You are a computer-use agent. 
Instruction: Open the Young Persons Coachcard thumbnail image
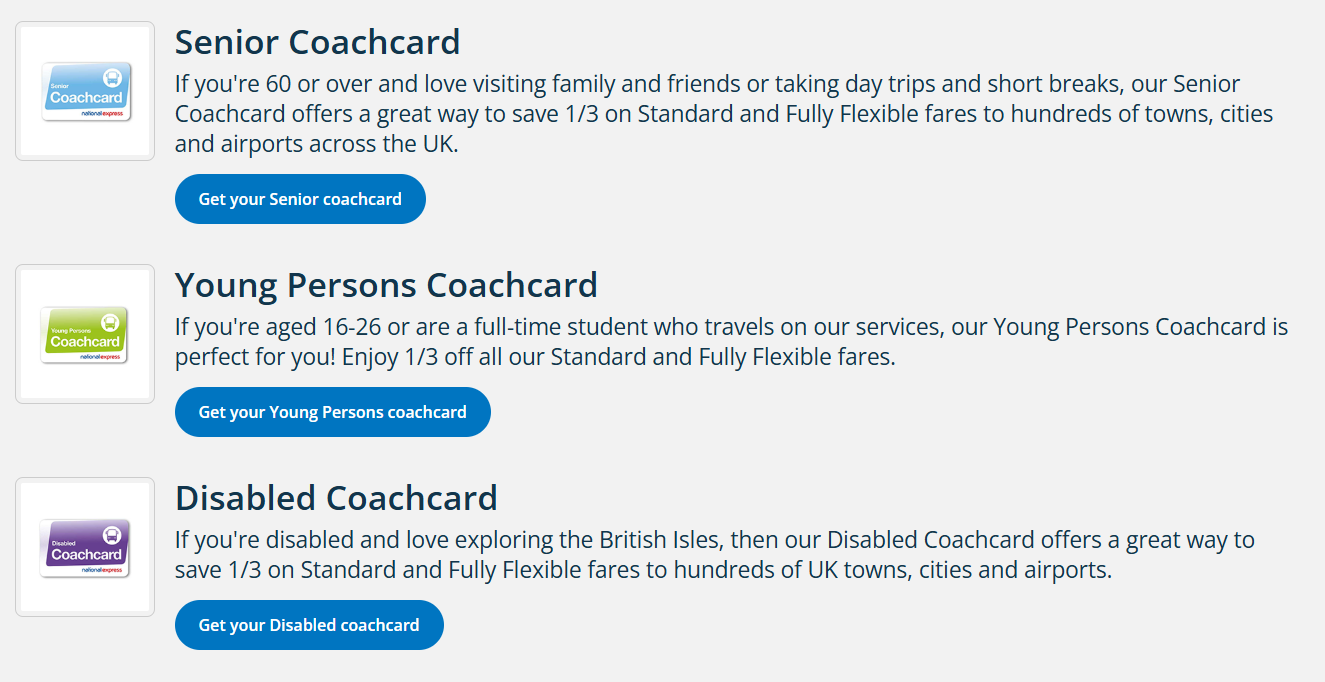coord(85,334)
